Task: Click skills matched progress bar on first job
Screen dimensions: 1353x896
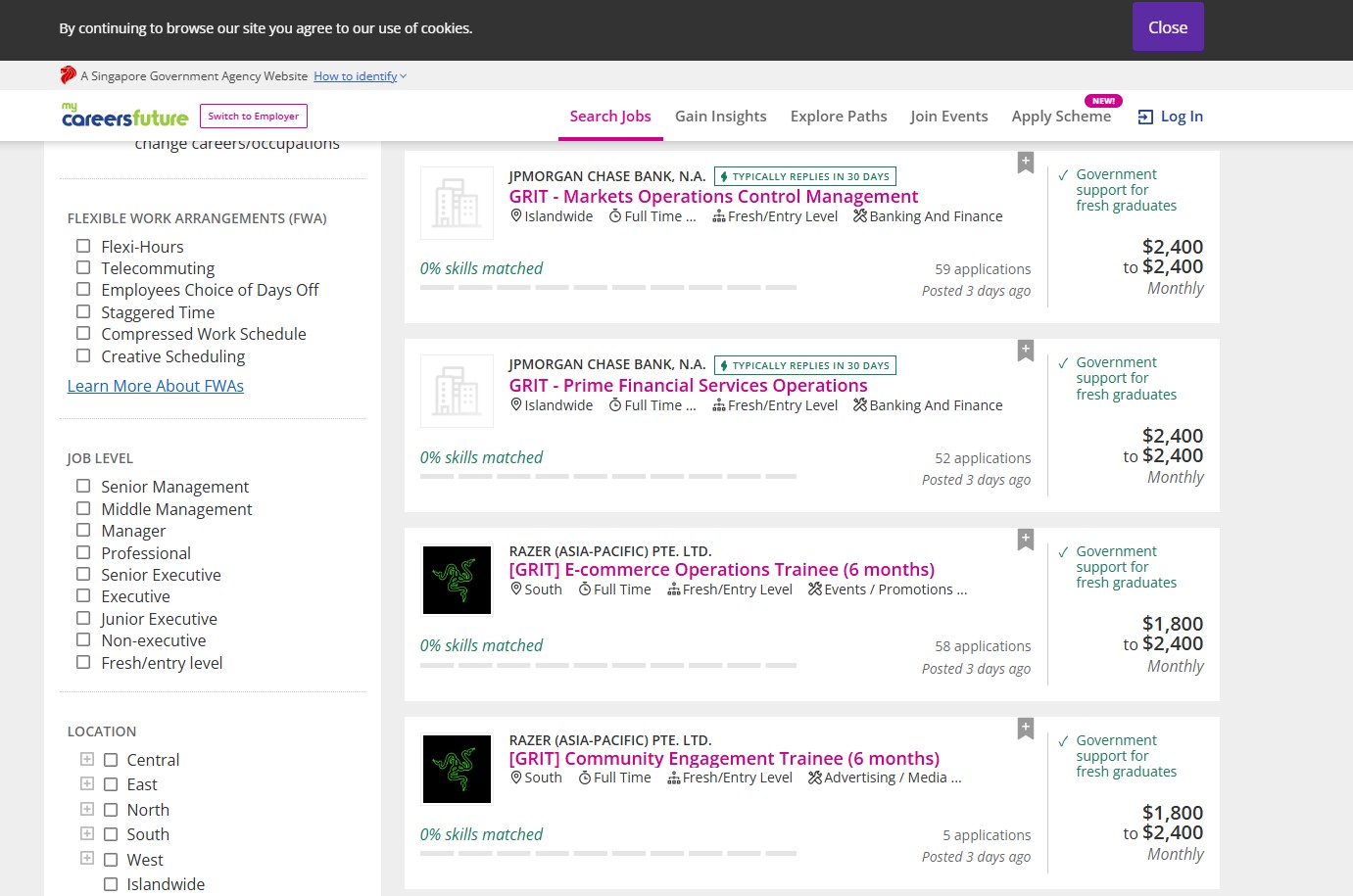Action: pyautogui.click(x=607, y=288)
